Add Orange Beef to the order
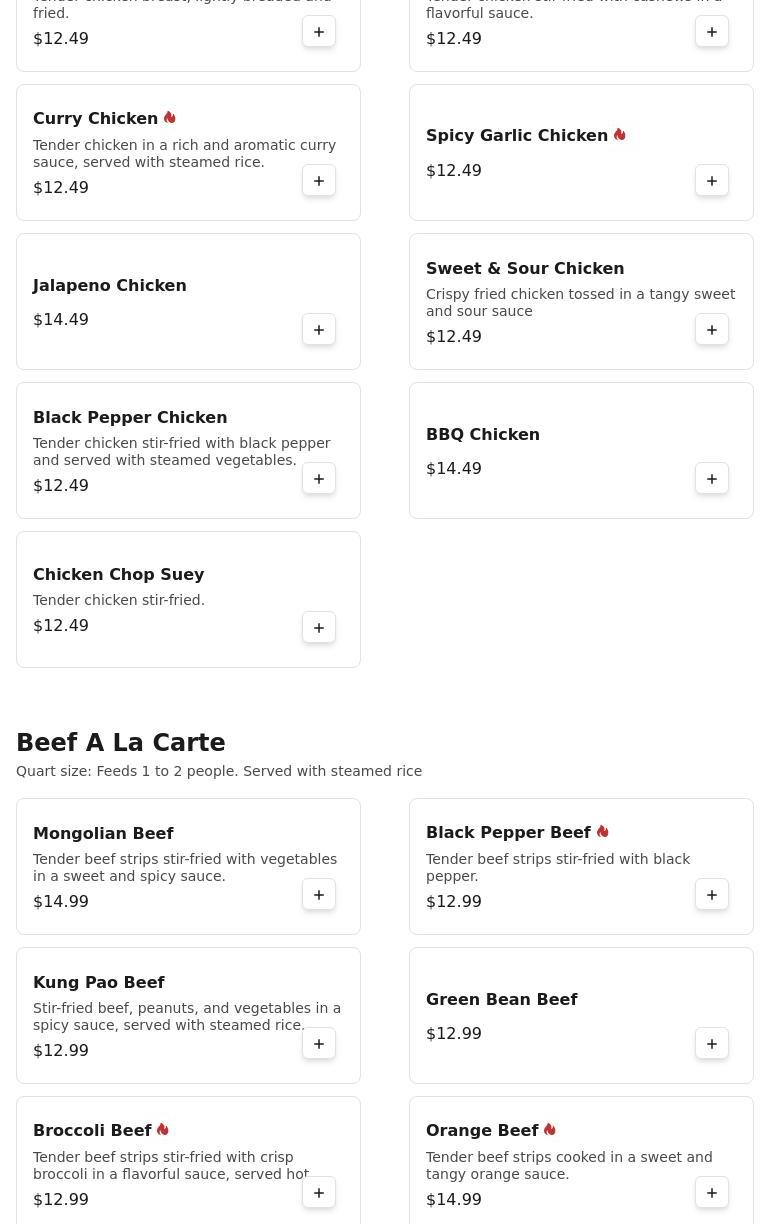770x1224 pixels. point(712,1193)
